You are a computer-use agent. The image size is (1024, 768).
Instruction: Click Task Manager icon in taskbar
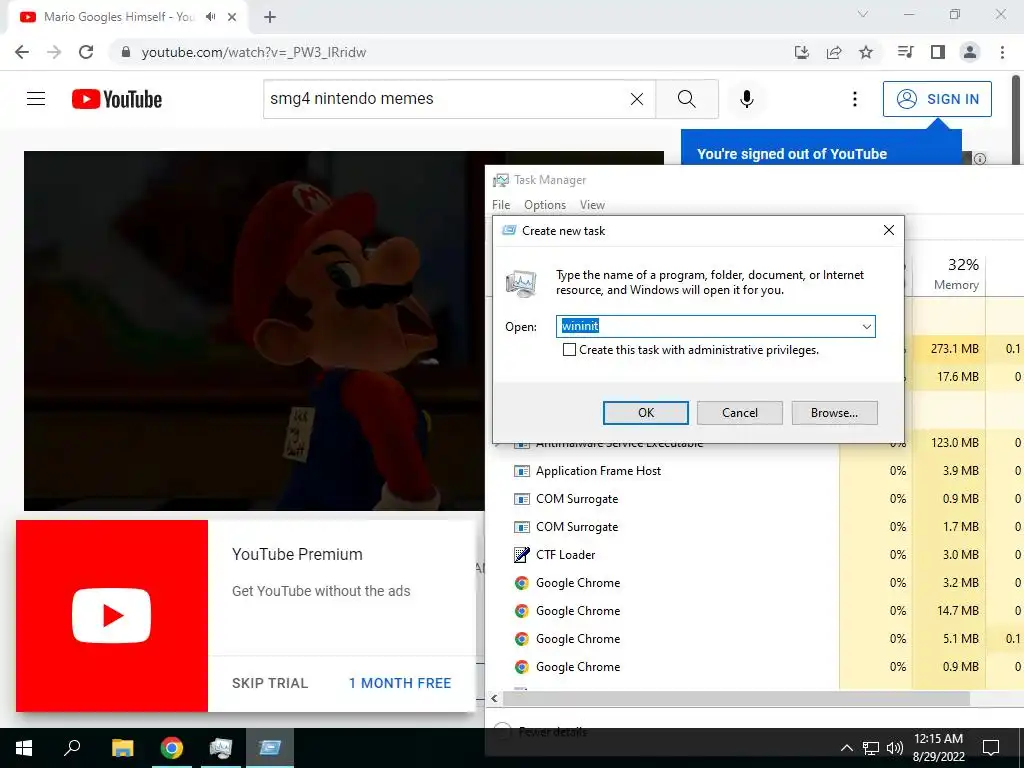[221, 748]
